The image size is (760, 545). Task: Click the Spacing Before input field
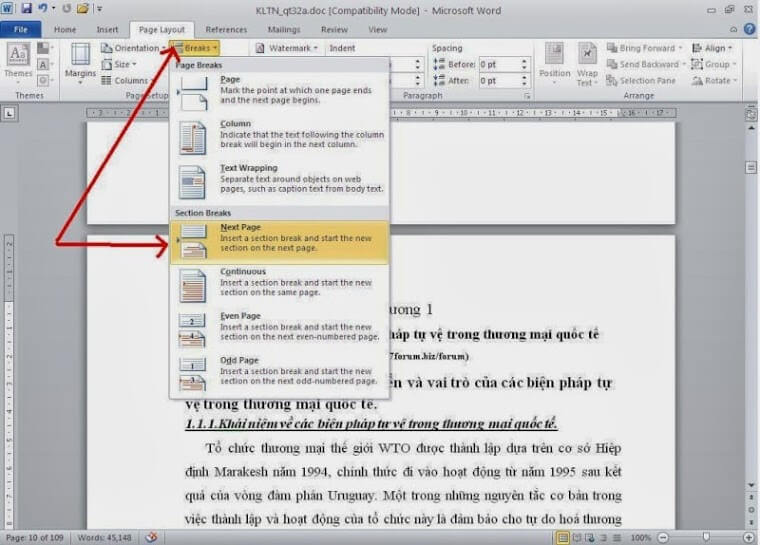coord(500,64)
